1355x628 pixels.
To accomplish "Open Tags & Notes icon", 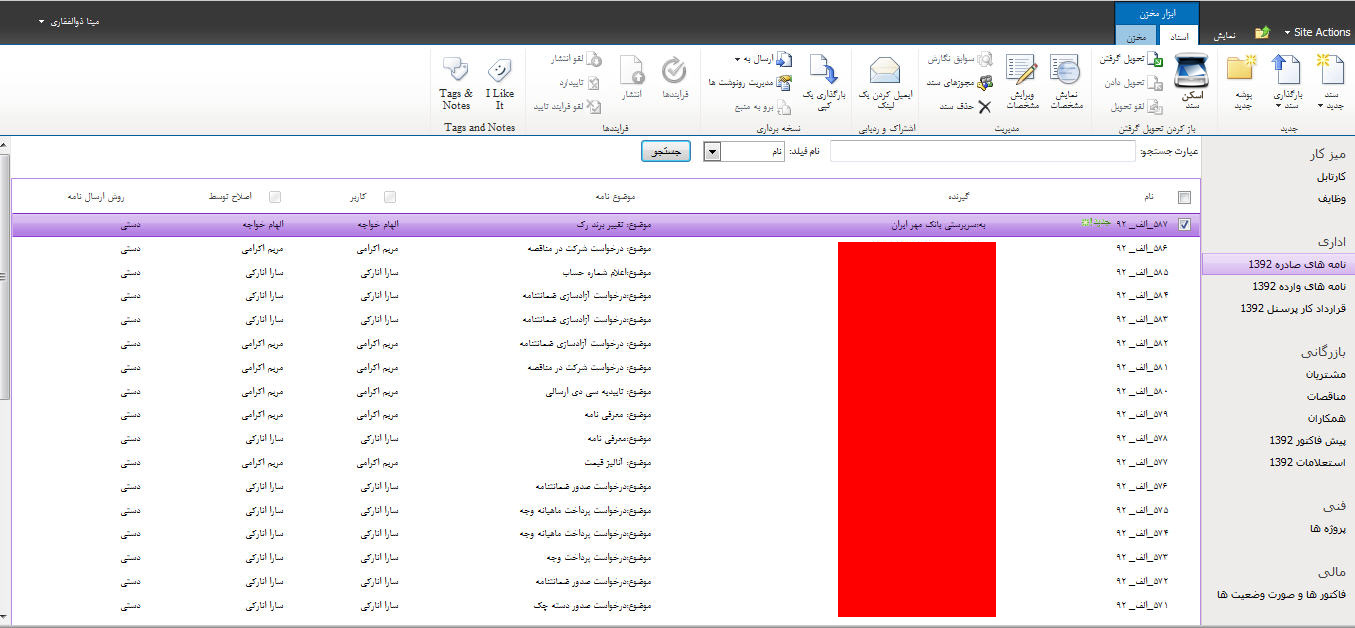I will pos(456,70).
